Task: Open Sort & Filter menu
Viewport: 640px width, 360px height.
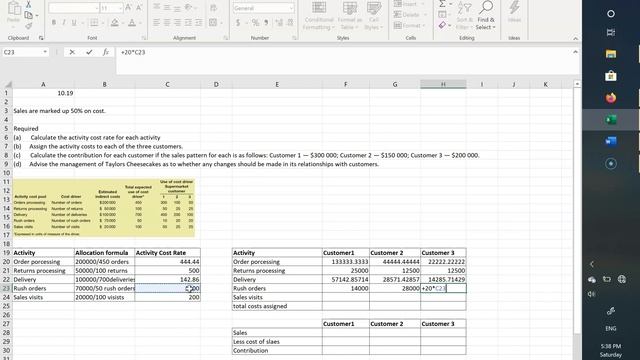Action: (x=464, y=16)
